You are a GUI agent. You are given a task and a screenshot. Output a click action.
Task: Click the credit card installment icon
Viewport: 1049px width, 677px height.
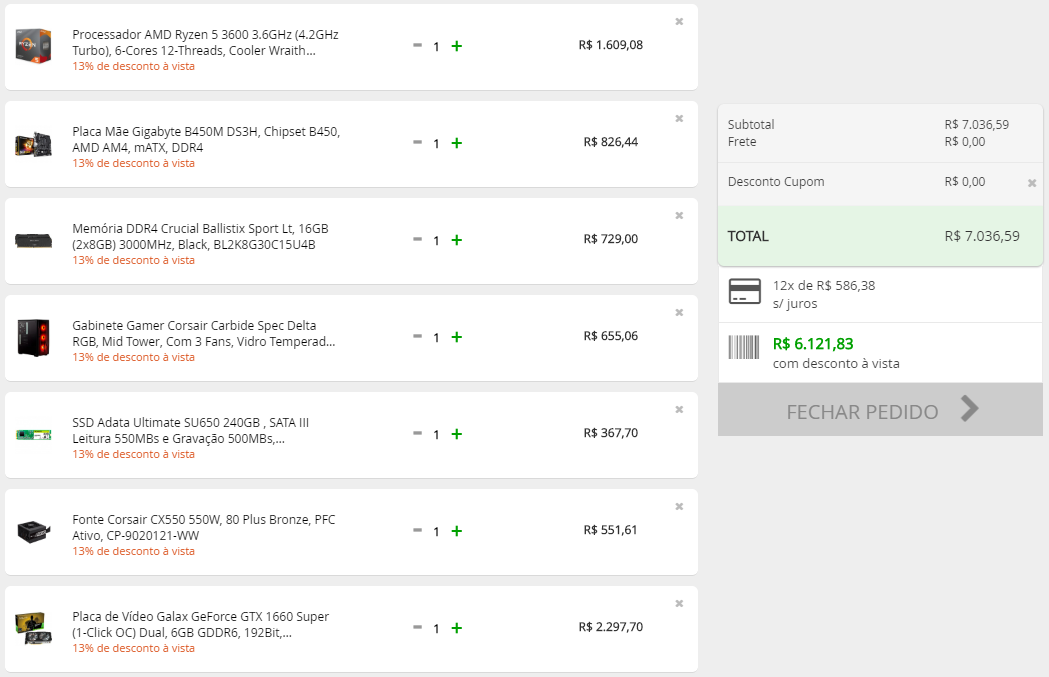pos(745,292)
